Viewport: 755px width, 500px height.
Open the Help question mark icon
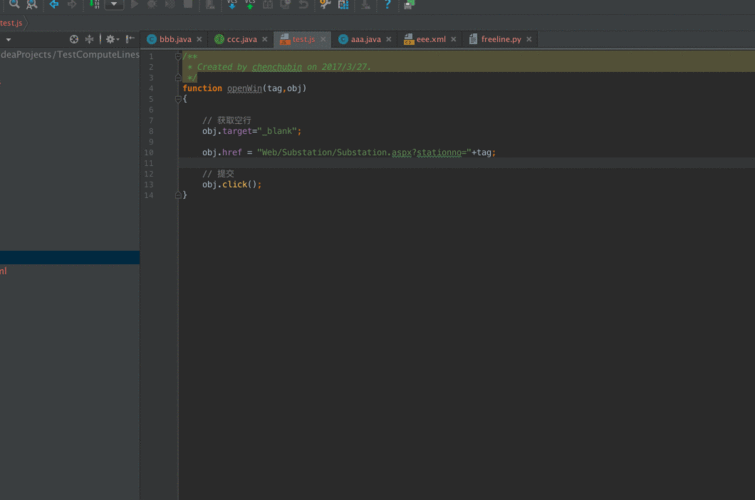click(388, 5)
